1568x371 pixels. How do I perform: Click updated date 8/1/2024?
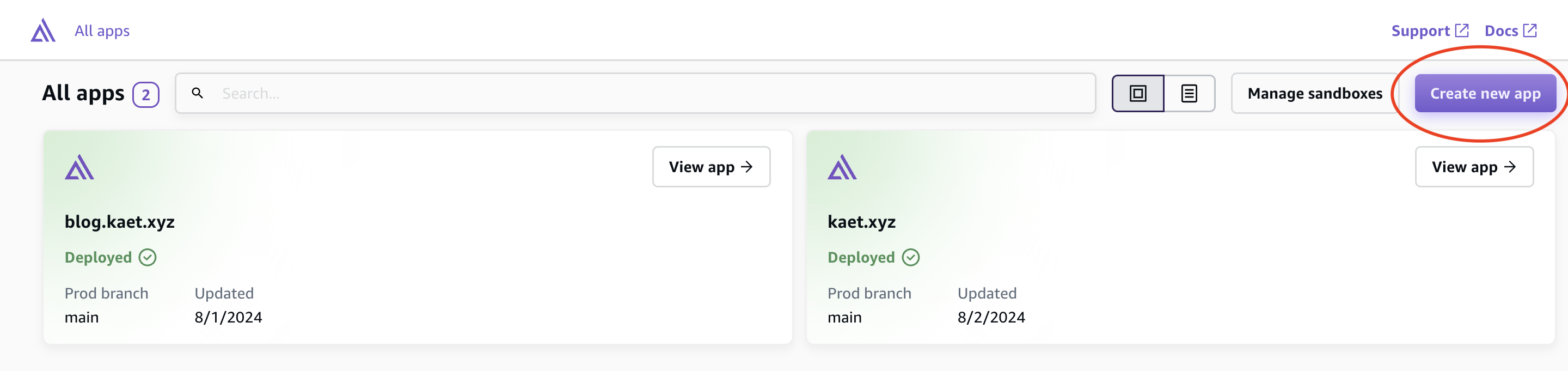tap(228, 317)
